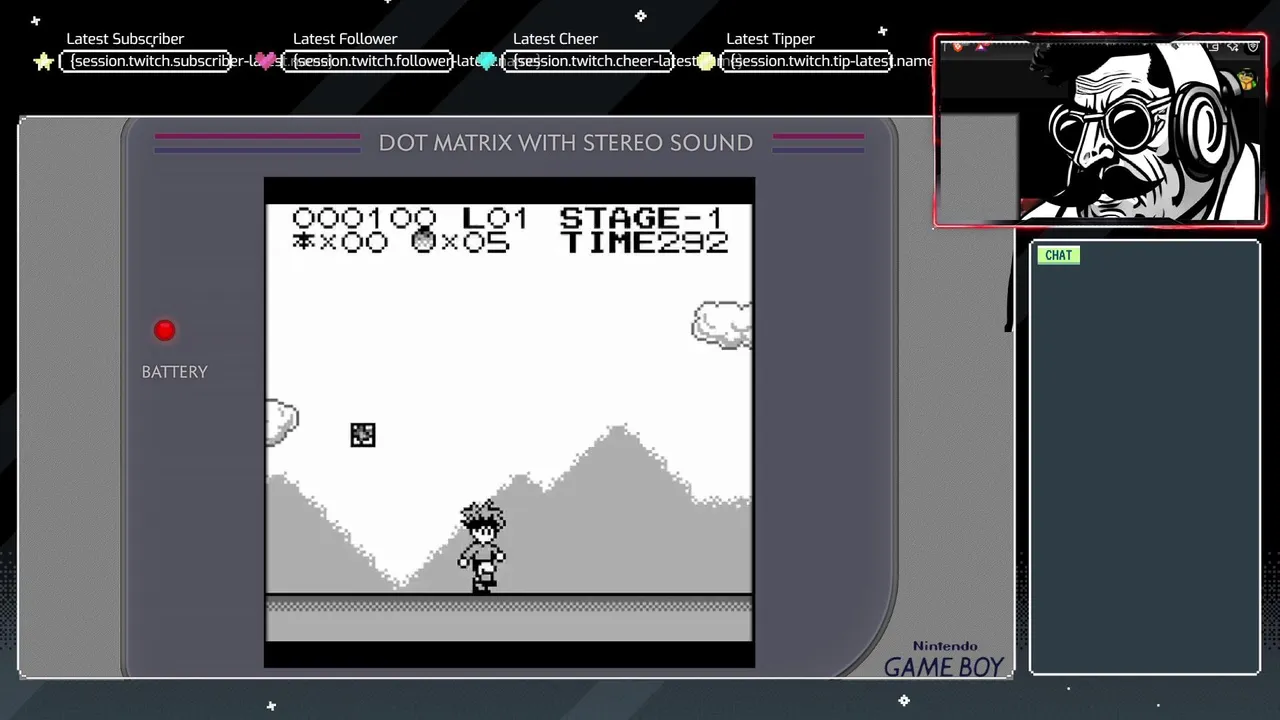
Task: Click the VPN shield icon in webcam
Action: pos(1253,46)
